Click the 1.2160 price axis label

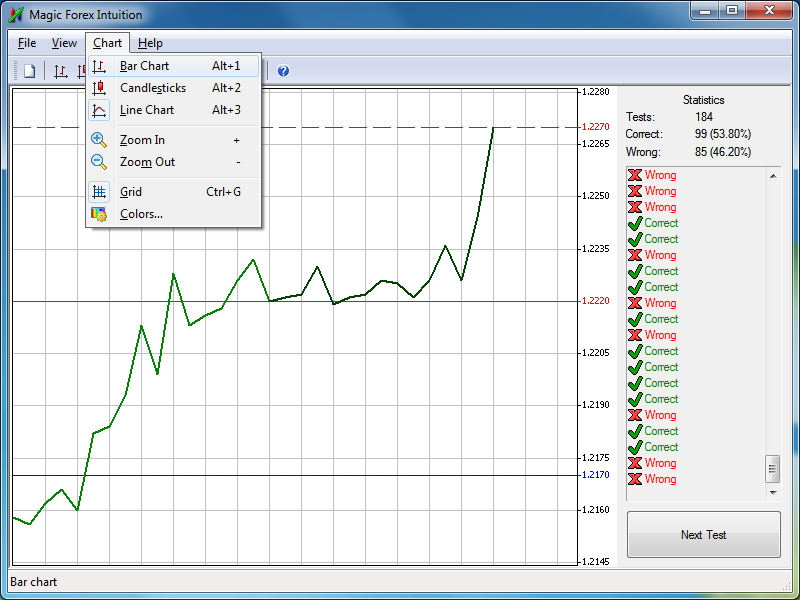pos(595,510)
